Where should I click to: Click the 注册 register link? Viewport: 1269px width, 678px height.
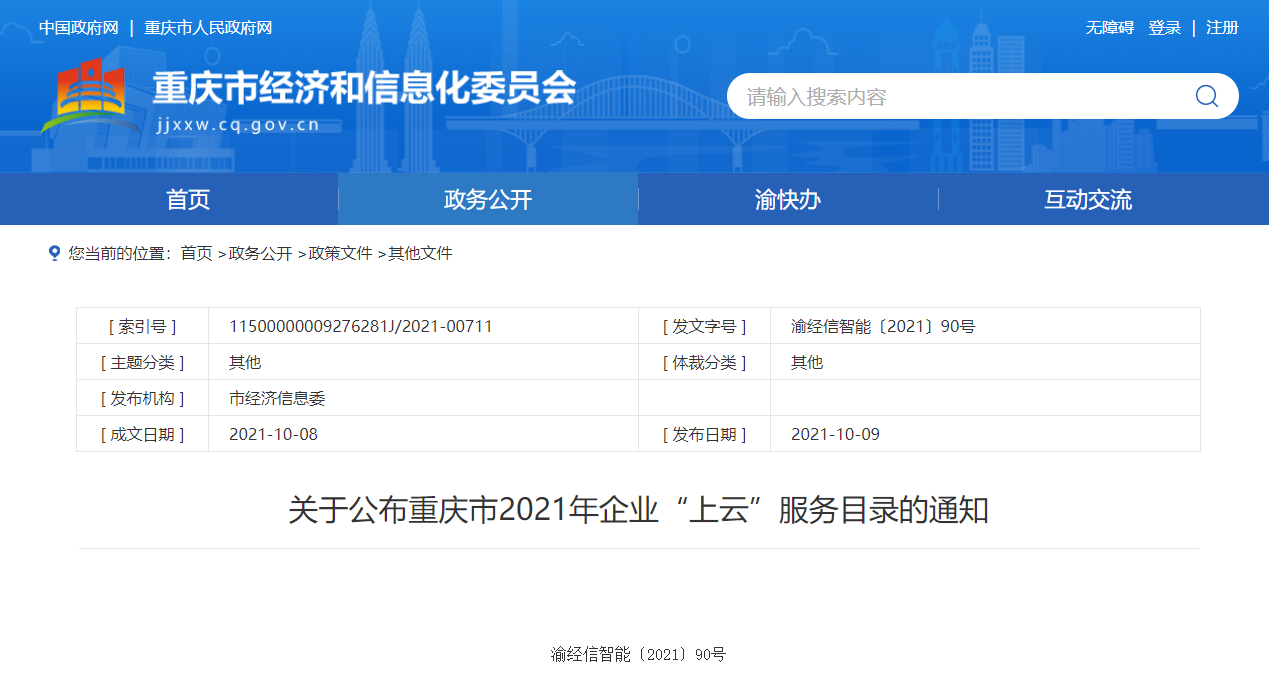(1222, 28)
